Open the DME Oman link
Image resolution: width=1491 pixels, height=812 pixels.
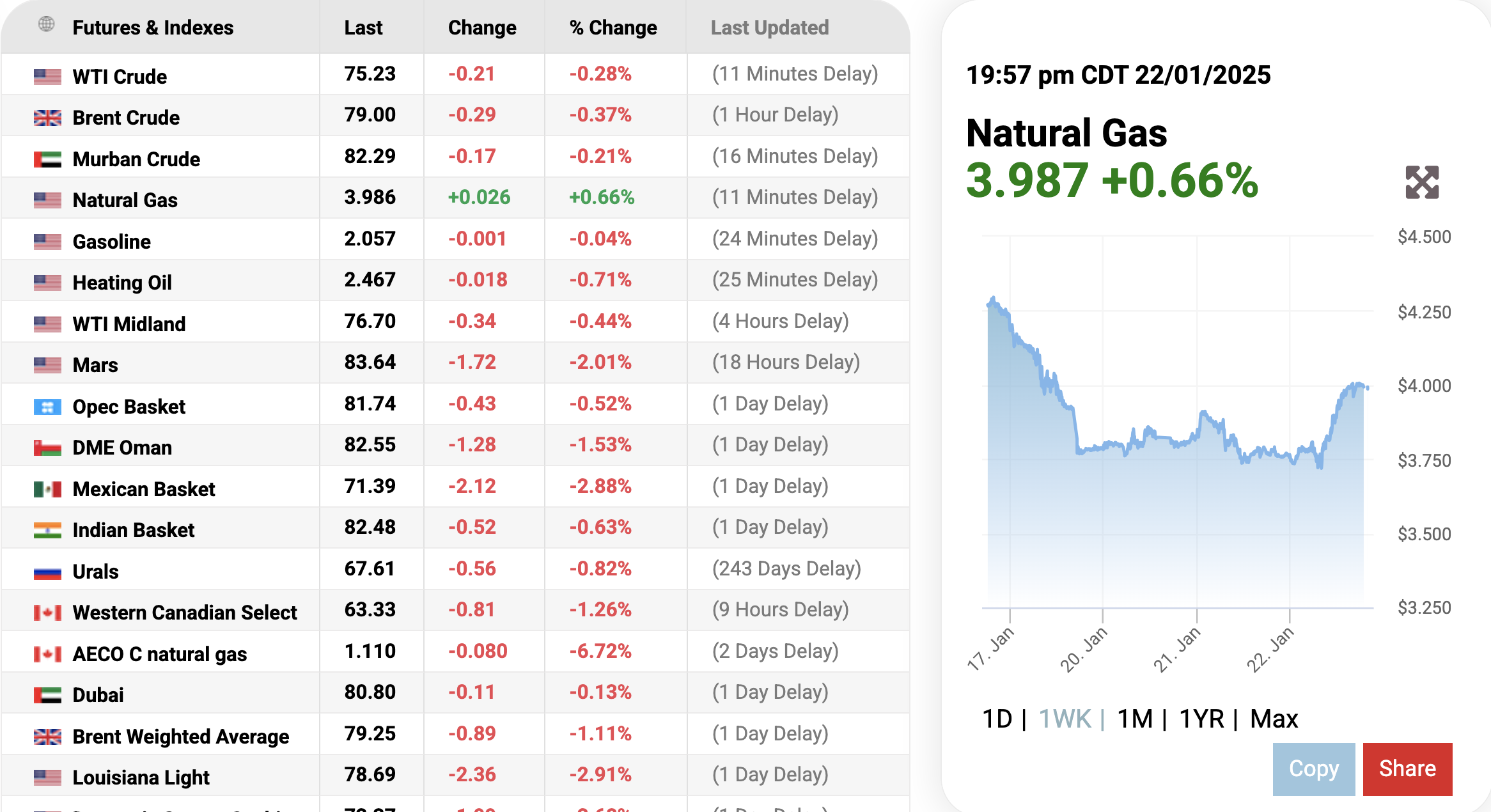122,448
